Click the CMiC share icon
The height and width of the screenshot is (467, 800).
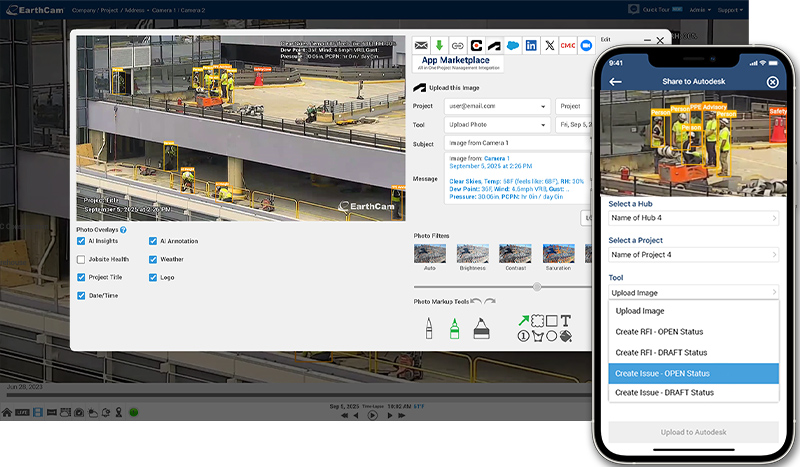click(x=568, y=45)
